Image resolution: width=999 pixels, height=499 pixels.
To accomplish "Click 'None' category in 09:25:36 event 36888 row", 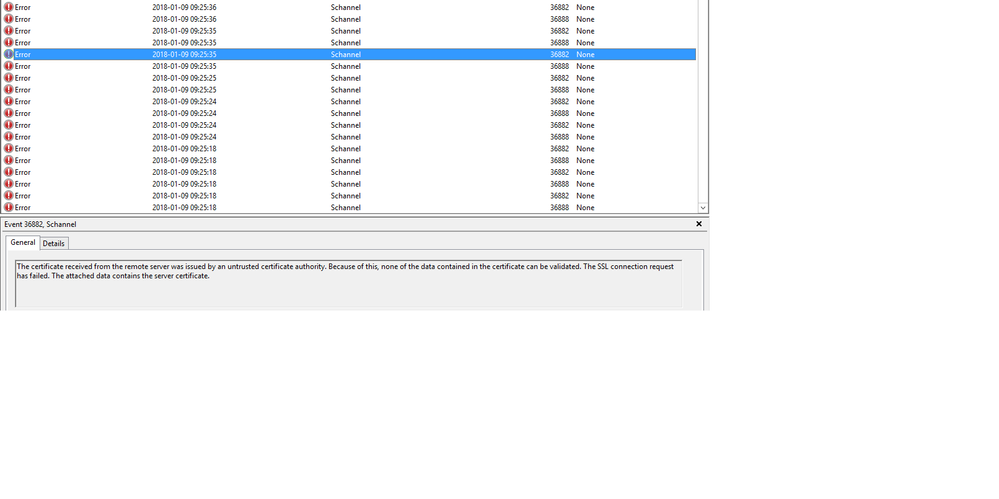I will pos(585,19).
